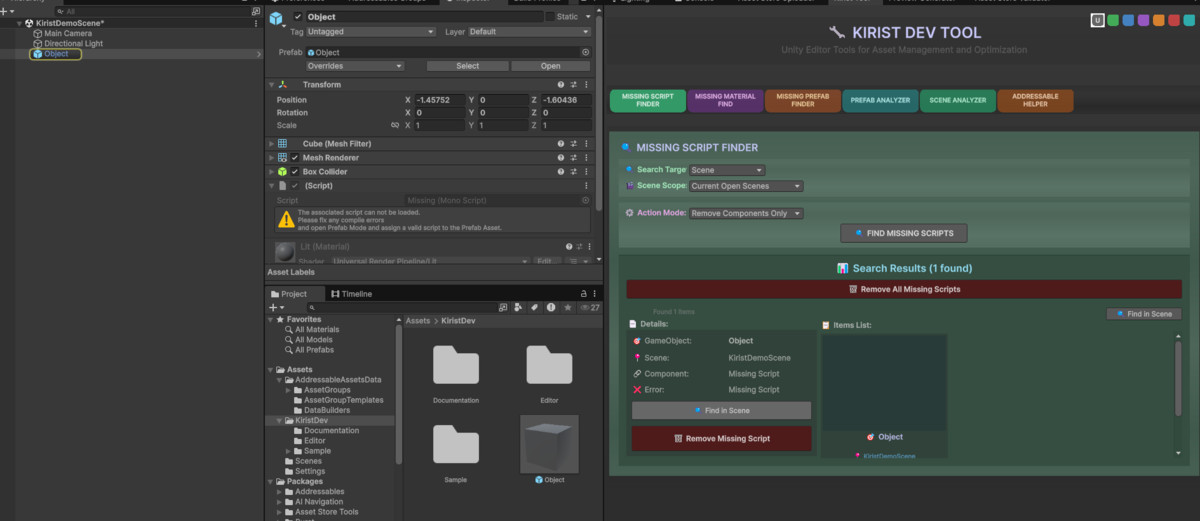Click the Search by Type icon in Project
The height and width of the screenshot is (521, 1200).
[518, 307]
